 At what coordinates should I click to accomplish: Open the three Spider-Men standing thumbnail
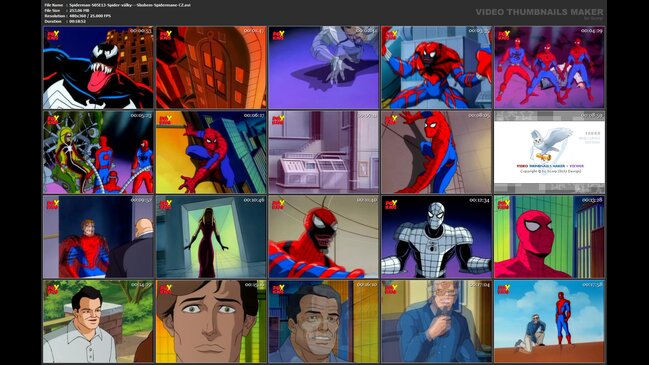(x=549, y=67)
